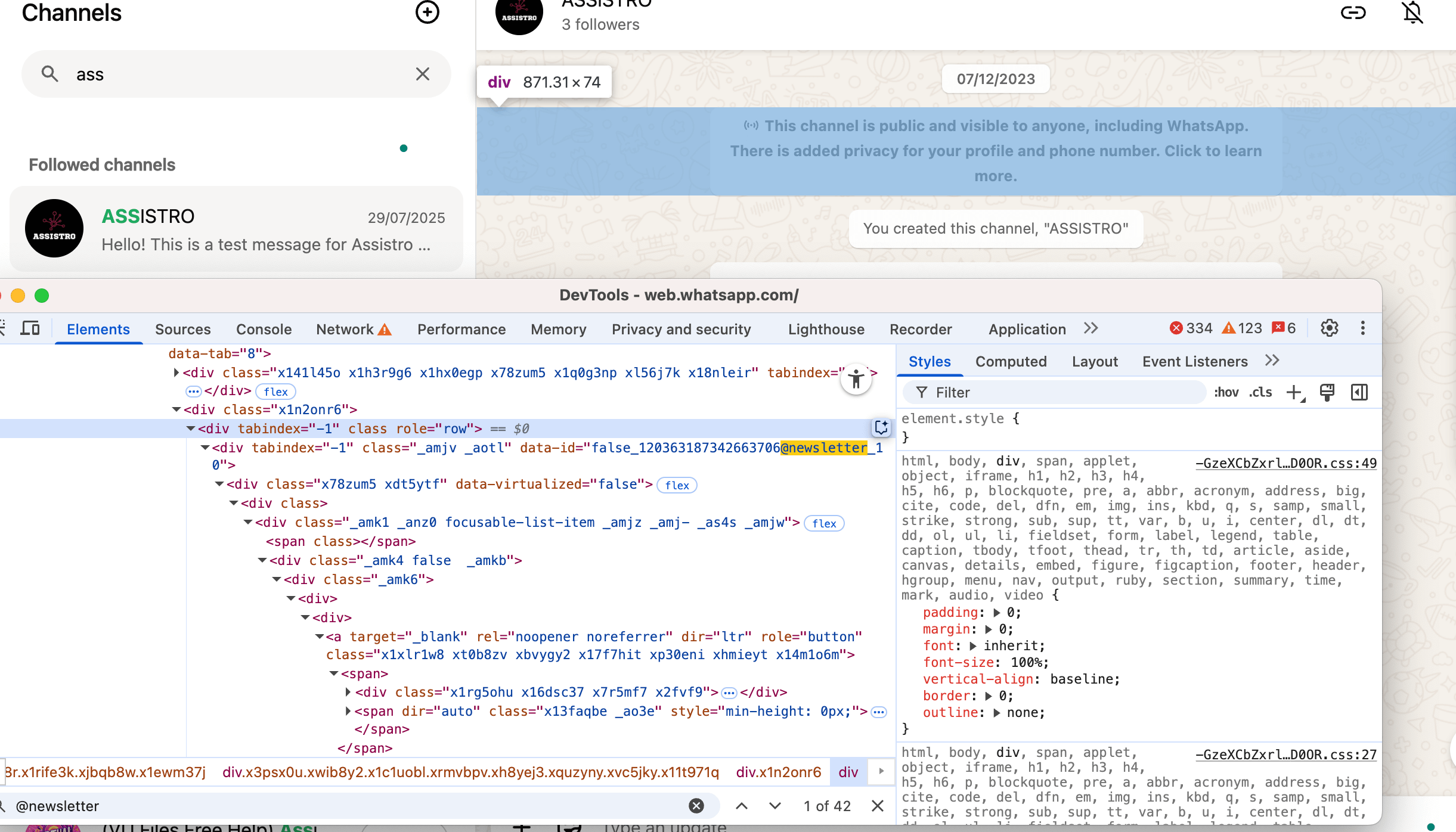Viewport: 1456px width, 832px height.
Task: Expand the x141l45o div node
Action: coord(176,372)
